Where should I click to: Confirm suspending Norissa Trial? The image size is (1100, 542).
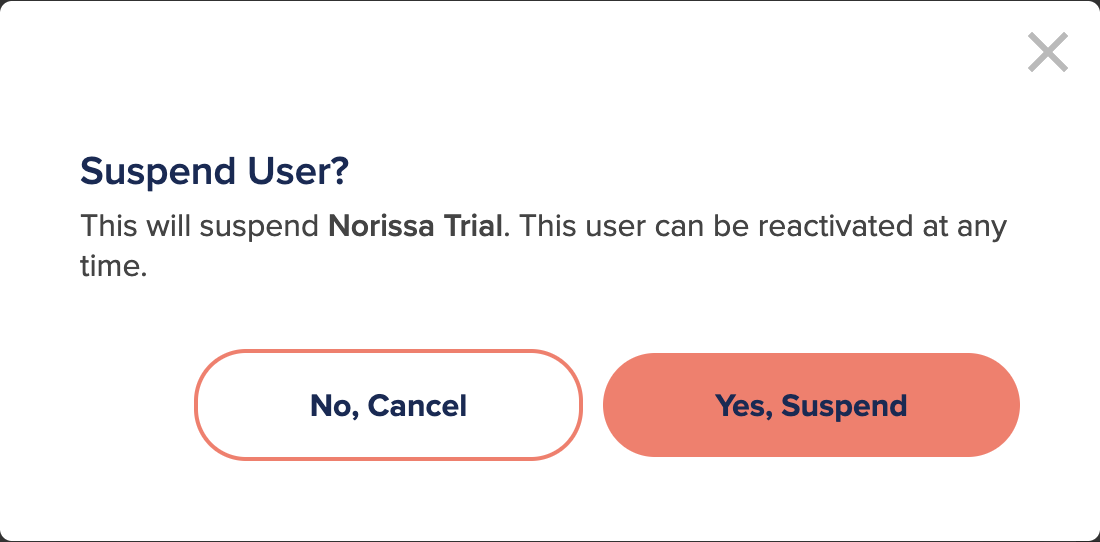tap(811, 405)
